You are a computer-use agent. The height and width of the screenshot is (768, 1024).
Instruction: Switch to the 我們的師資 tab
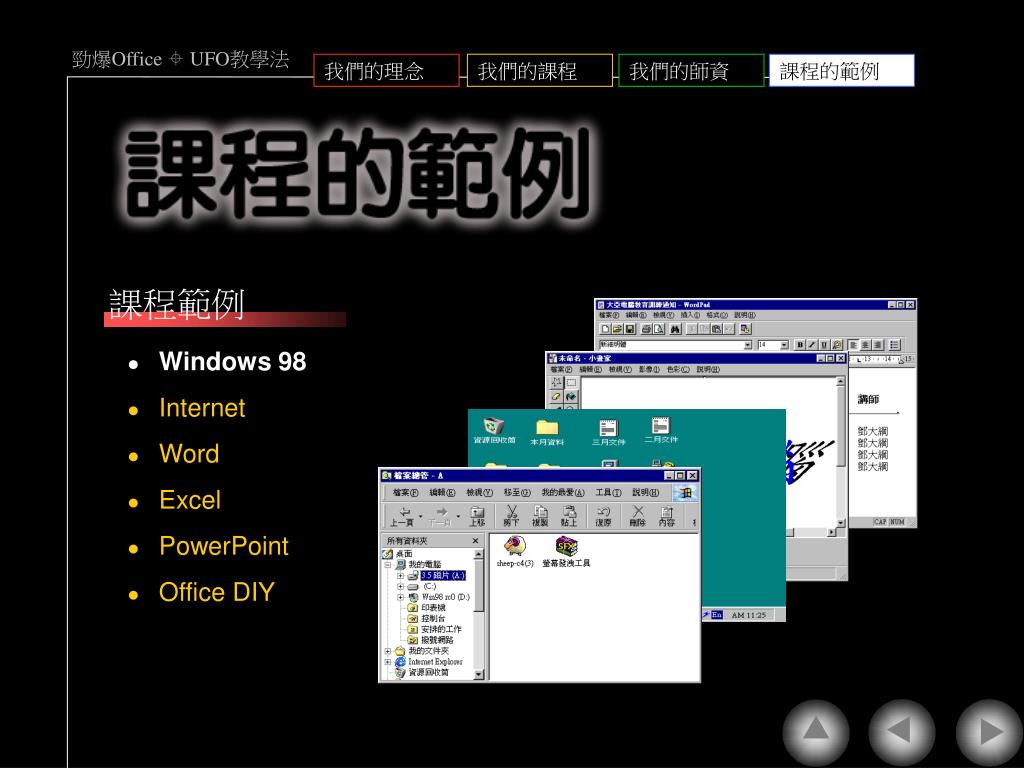691,71
